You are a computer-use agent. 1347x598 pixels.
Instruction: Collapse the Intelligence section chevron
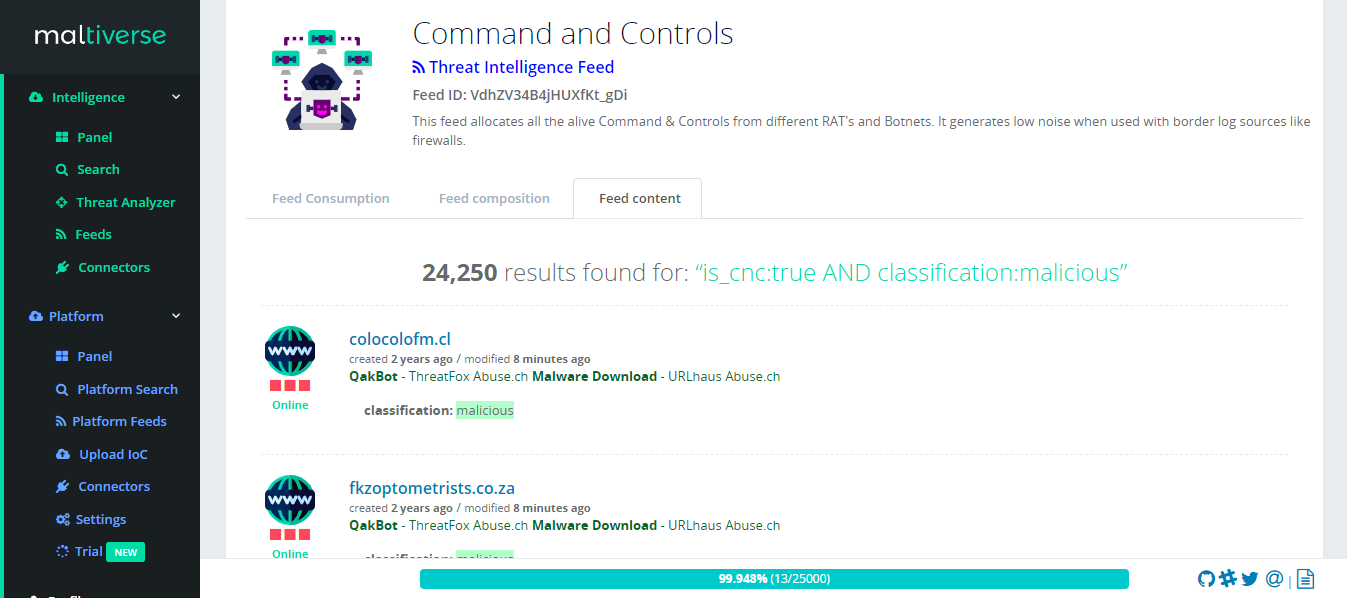coord(176,97)
